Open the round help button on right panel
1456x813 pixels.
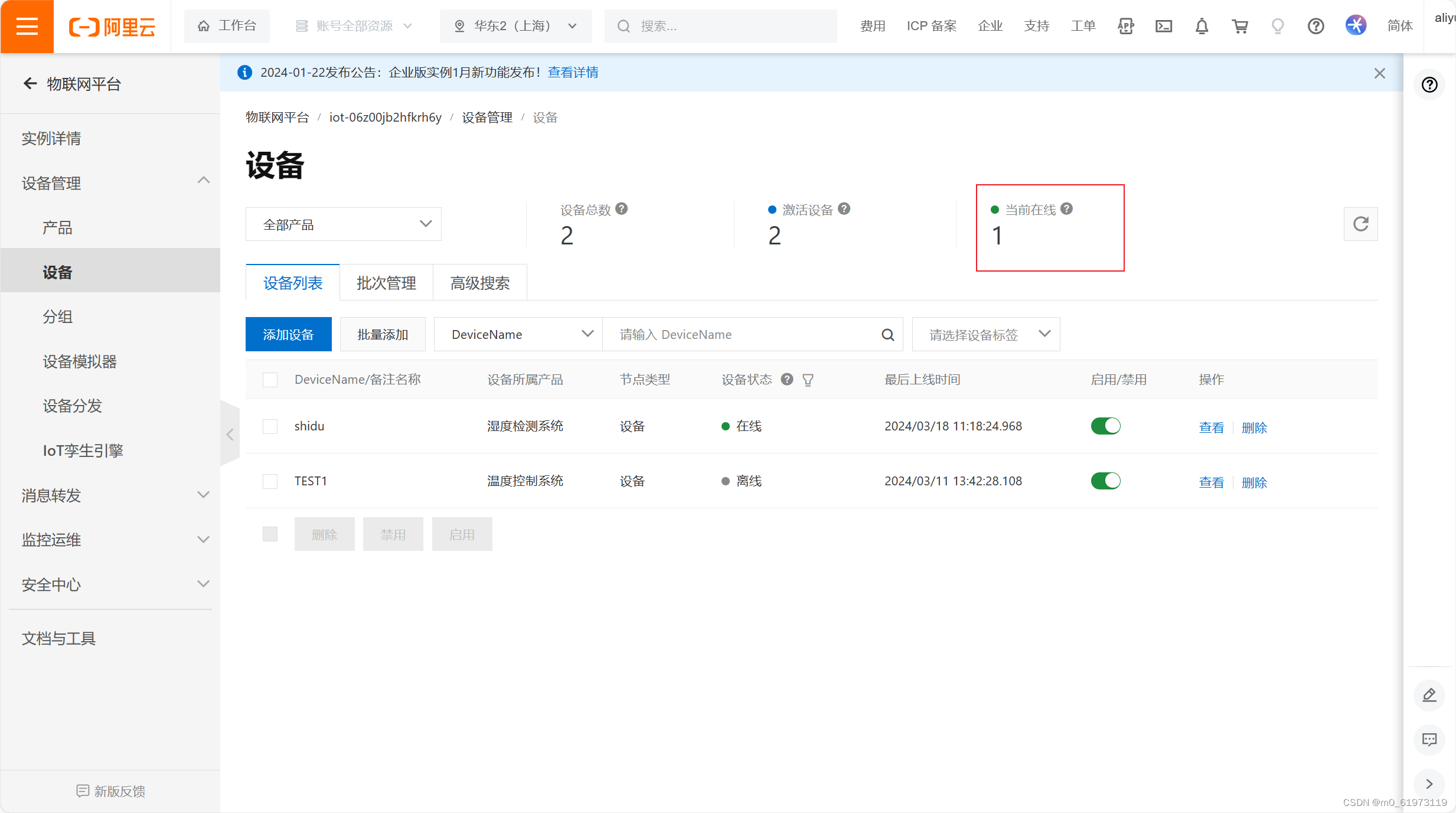pyautogui.click(x=1429, y=85)
